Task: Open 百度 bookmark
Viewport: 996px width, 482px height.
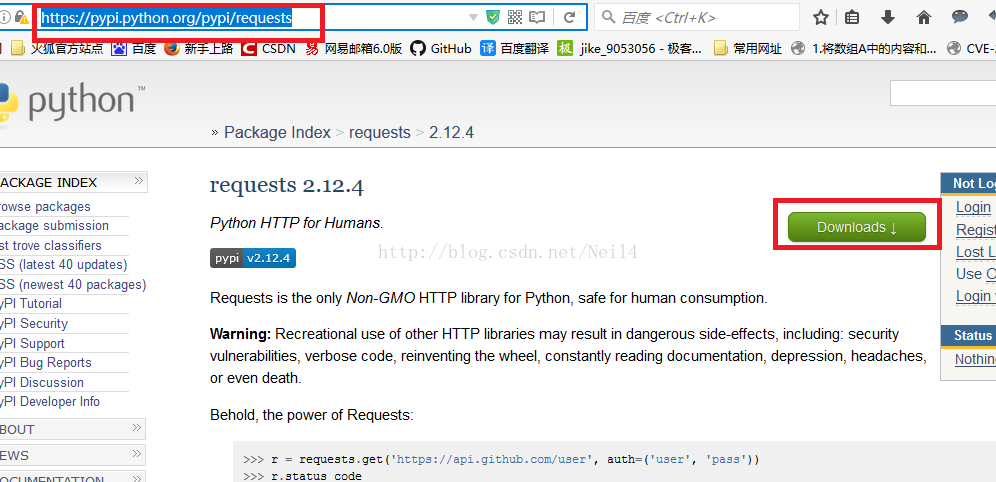Action: [144, 48]
